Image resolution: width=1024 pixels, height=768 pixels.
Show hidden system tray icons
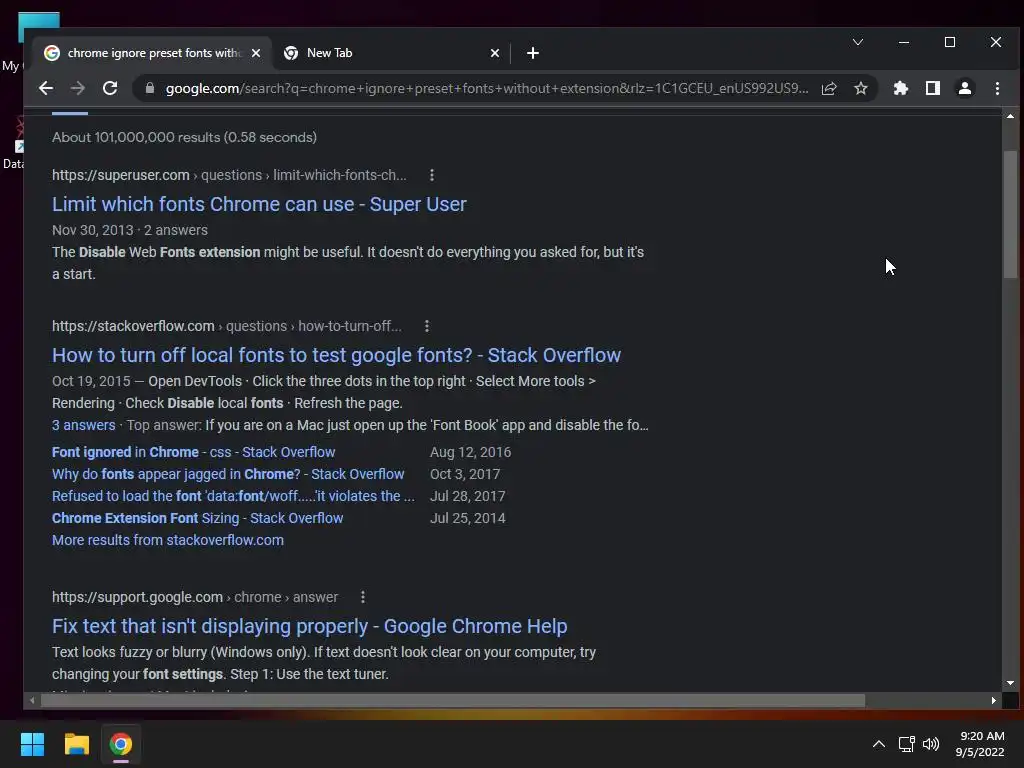click(879, 744)
